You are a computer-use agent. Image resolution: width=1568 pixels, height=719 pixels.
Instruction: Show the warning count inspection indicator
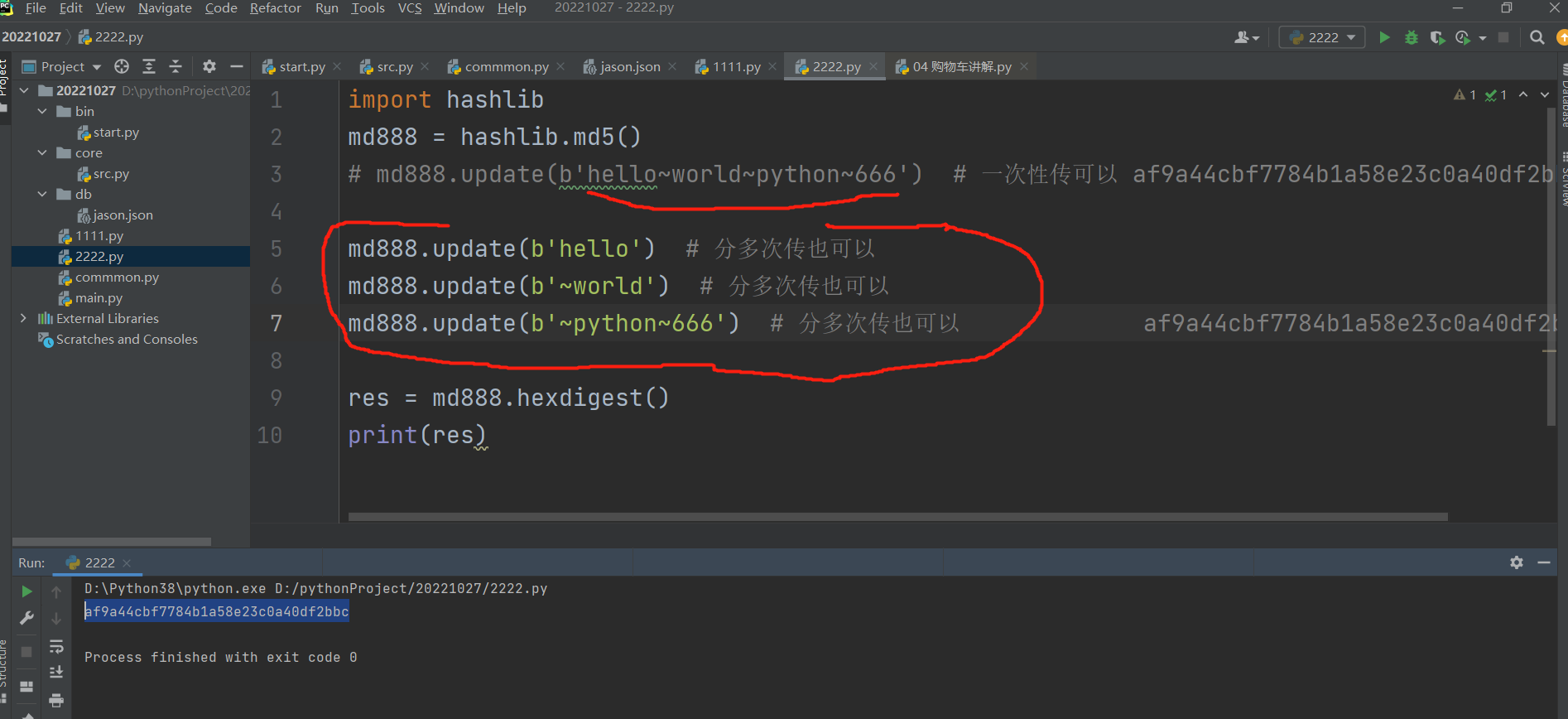(1465, 94)
